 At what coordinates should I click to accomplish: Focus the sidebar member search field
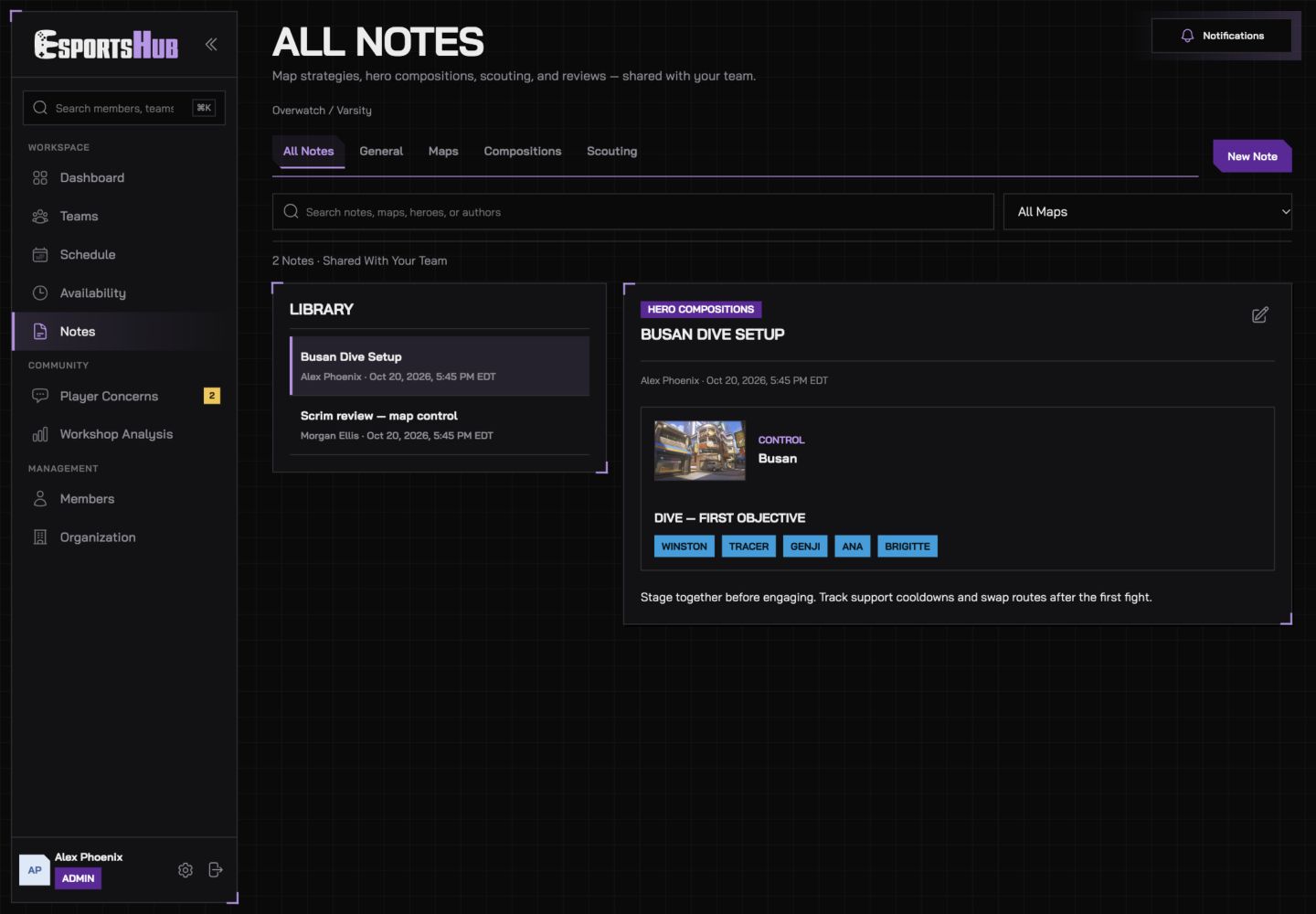pyautogui.click(x=124, y=108)
